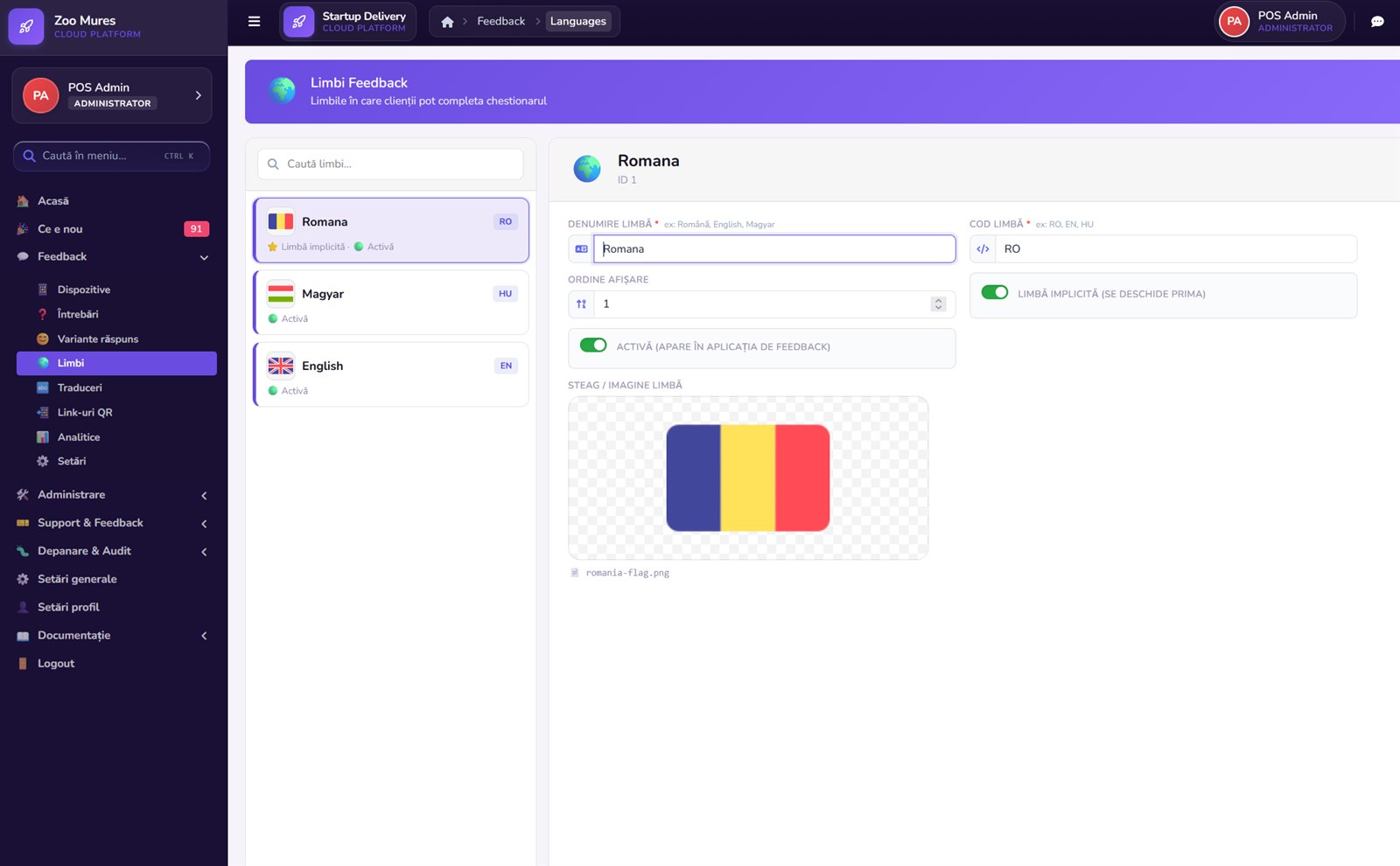Adjust the Ordine Afișare number stepper
The image size is (1400, 866).
938,304
